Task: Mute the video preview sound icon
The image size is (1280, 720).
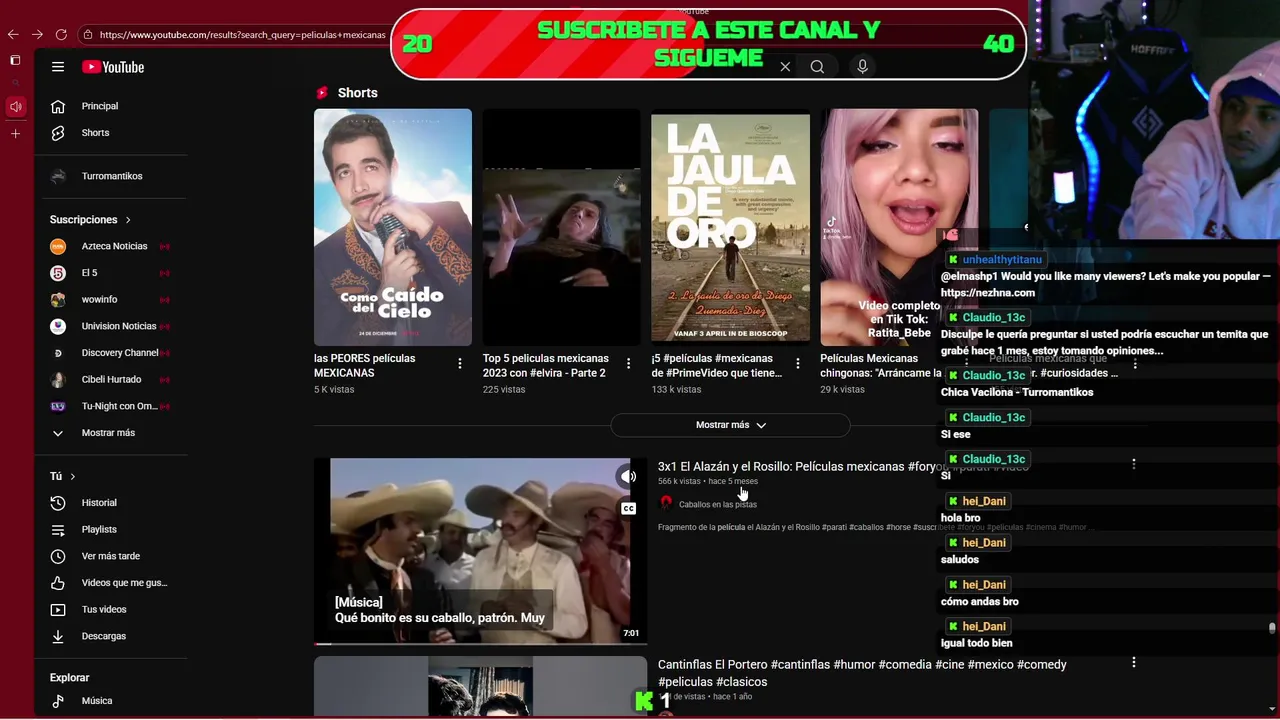Action: pyautogui.click(x=628, y=477)
